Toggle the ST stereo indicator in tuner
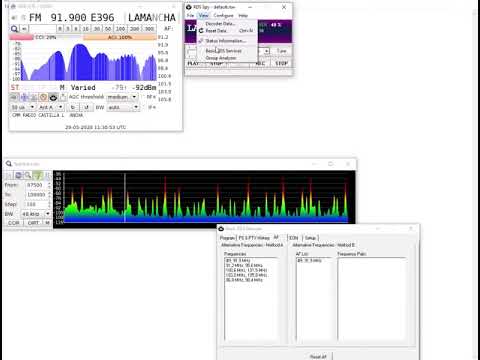480x360 pixels. click(15, 88)
